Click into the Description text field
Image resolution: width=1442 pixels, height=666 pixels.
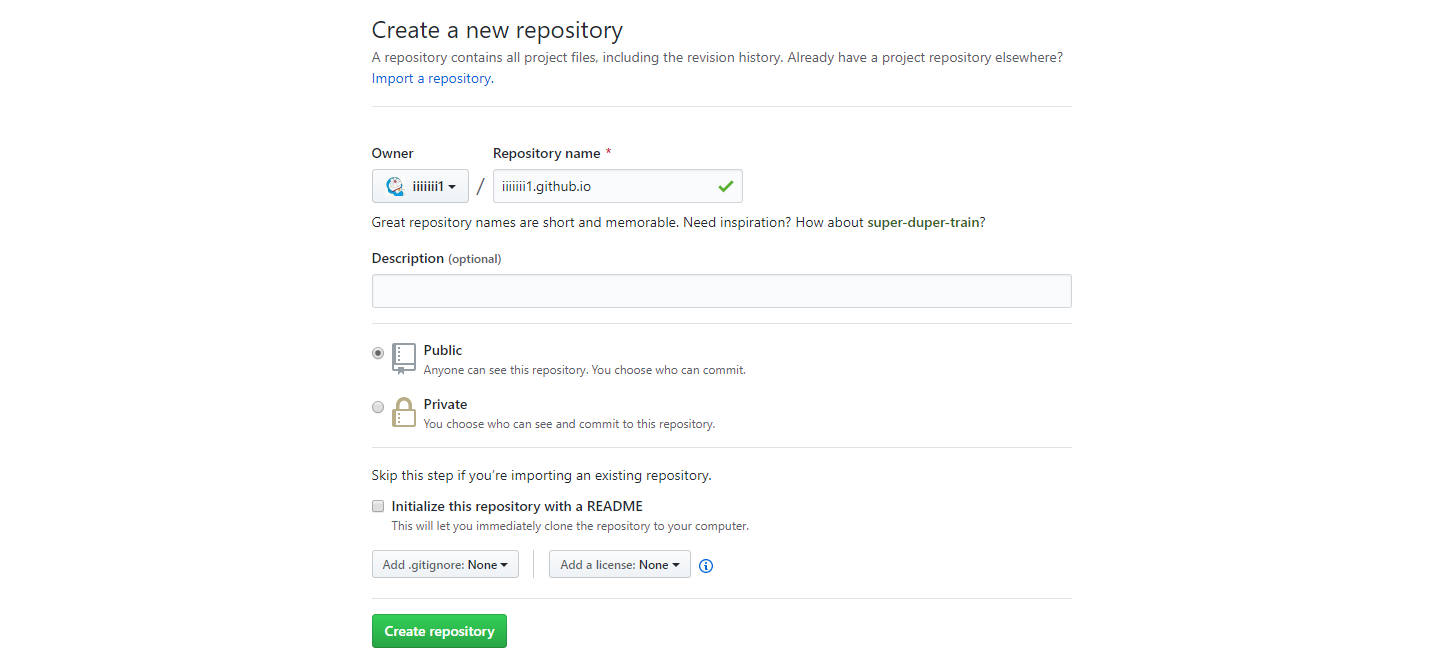click(721, 291)
